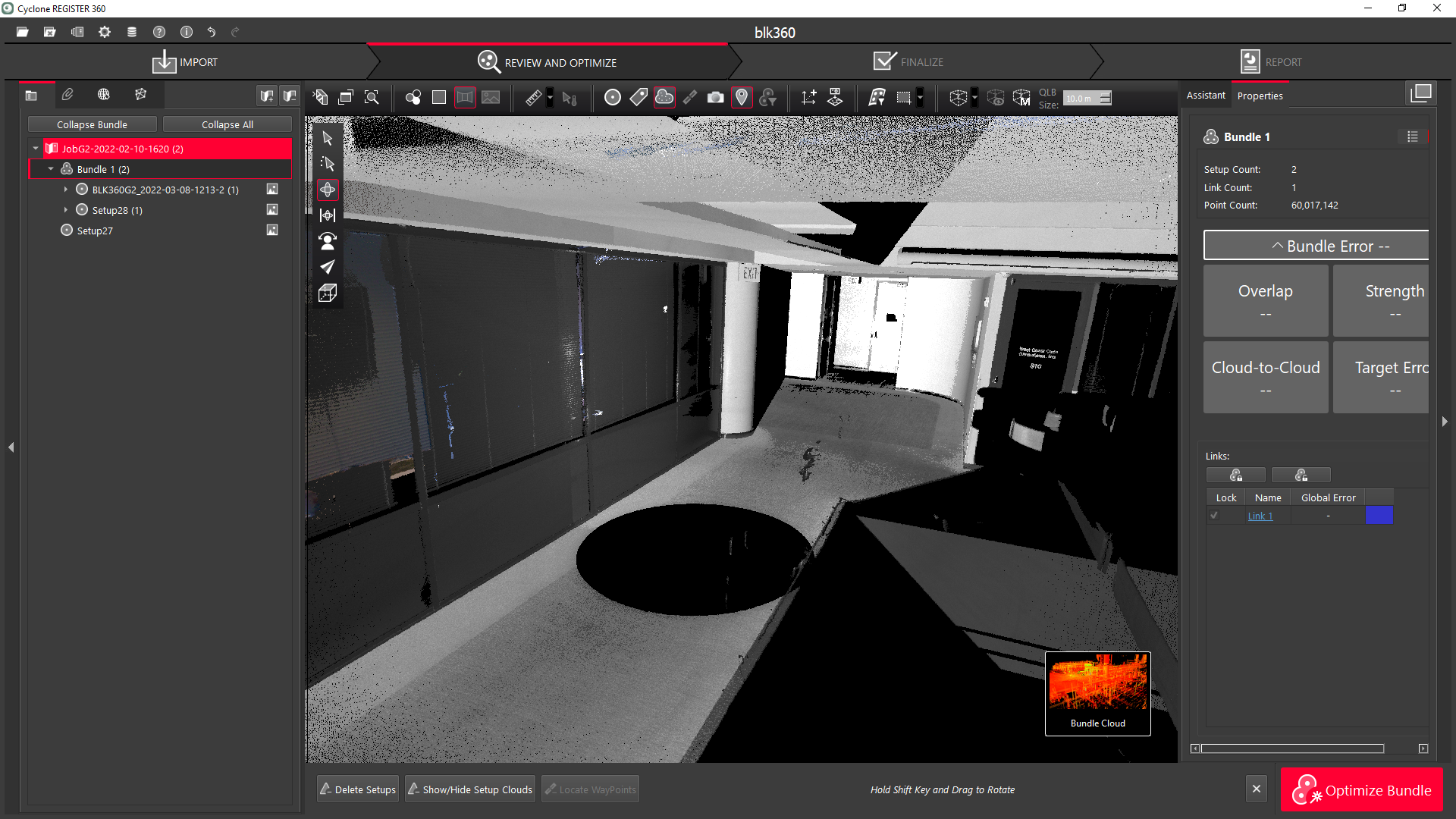This screenshot has height=819, width=1456.
Task: Toggle image visibility for Setup28
Action: [272, 210]
